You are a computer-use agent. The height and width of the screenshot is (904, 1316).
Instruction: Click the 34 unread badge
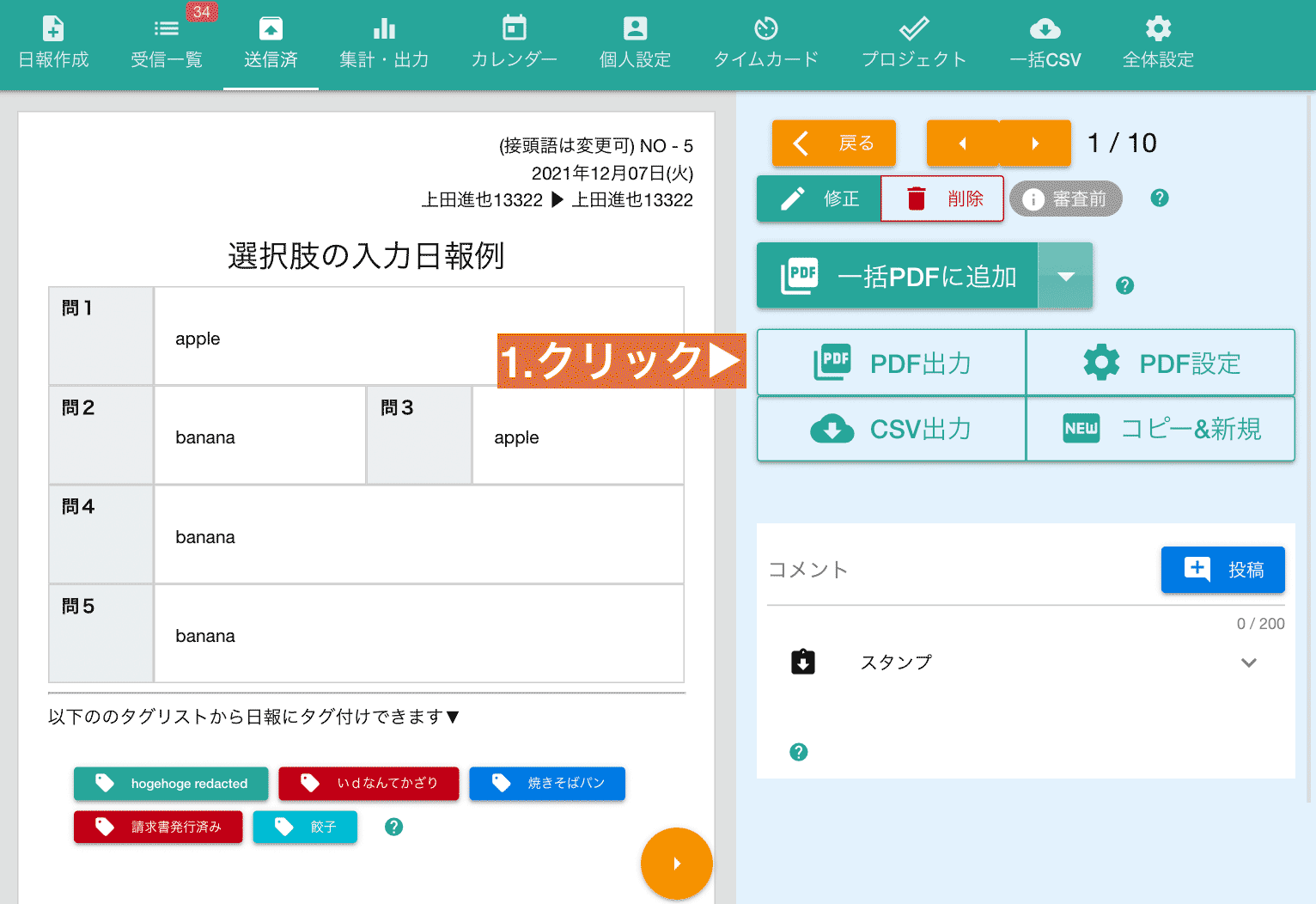(202, 12)
